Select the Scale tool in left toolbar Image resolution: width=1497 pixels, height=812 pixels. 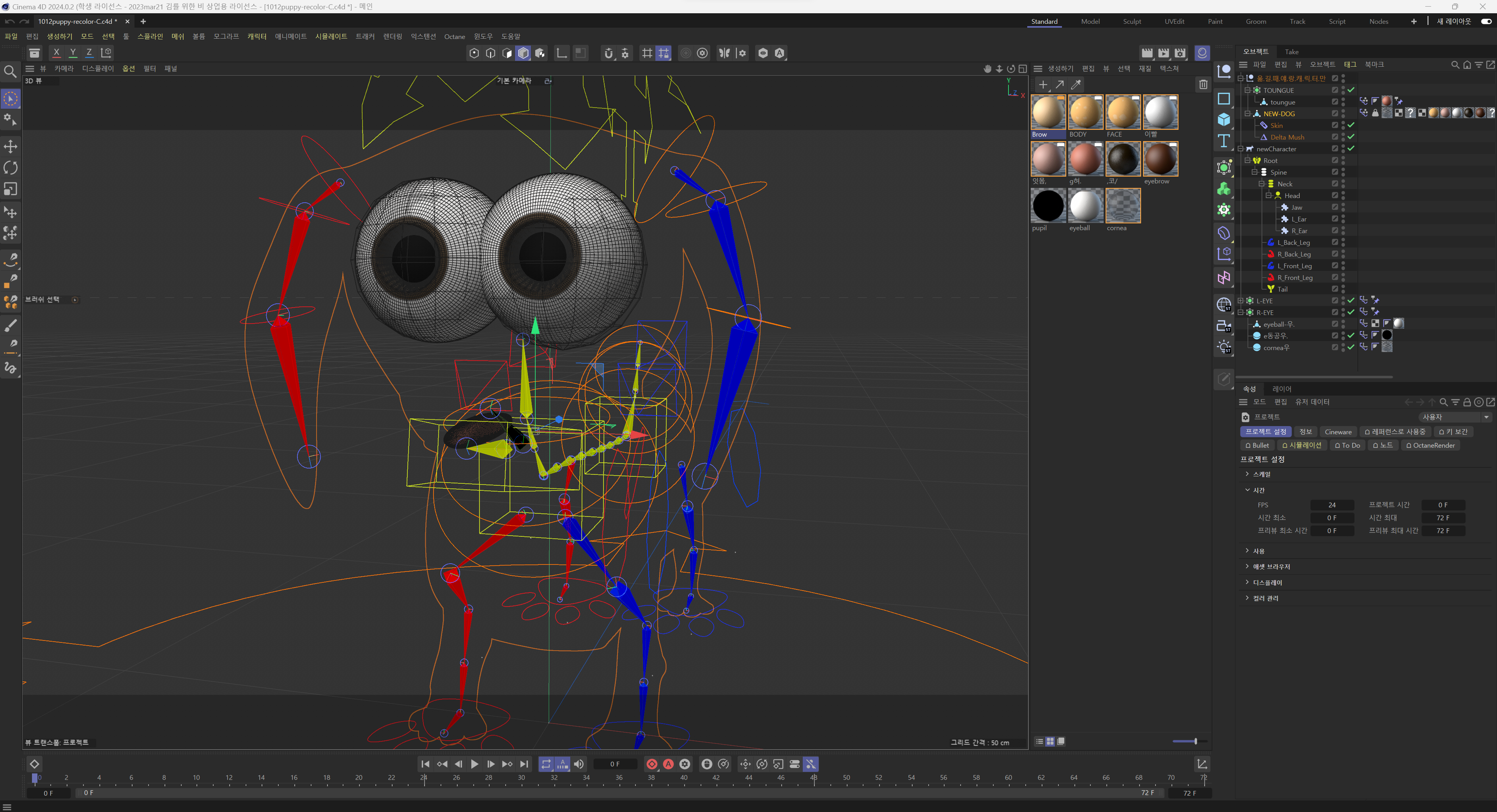pos(11,189)
